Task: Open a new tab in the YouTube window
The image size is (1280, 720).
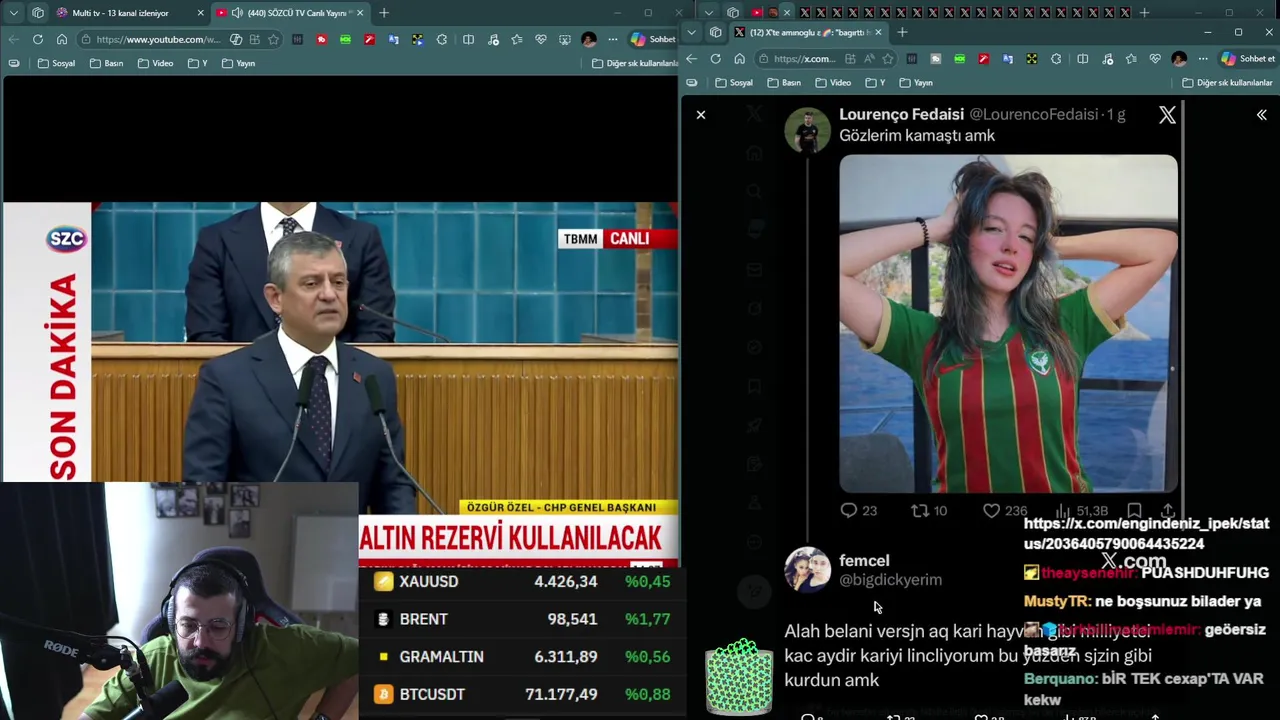Action: click(384, 13)
